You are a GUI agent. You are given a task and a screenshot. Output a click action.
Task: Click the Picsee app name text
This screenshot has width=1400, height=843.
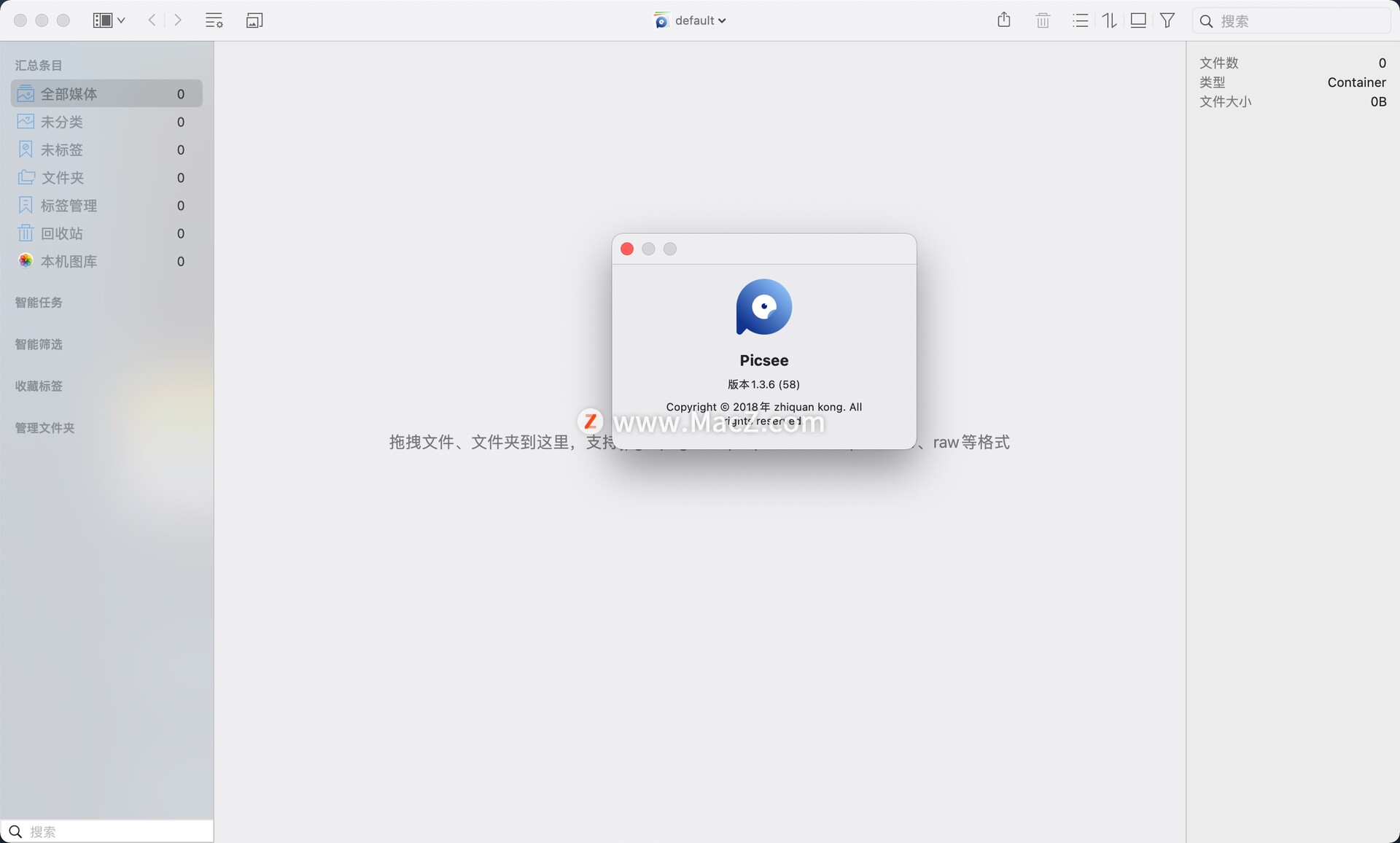[x=763, y=360]
